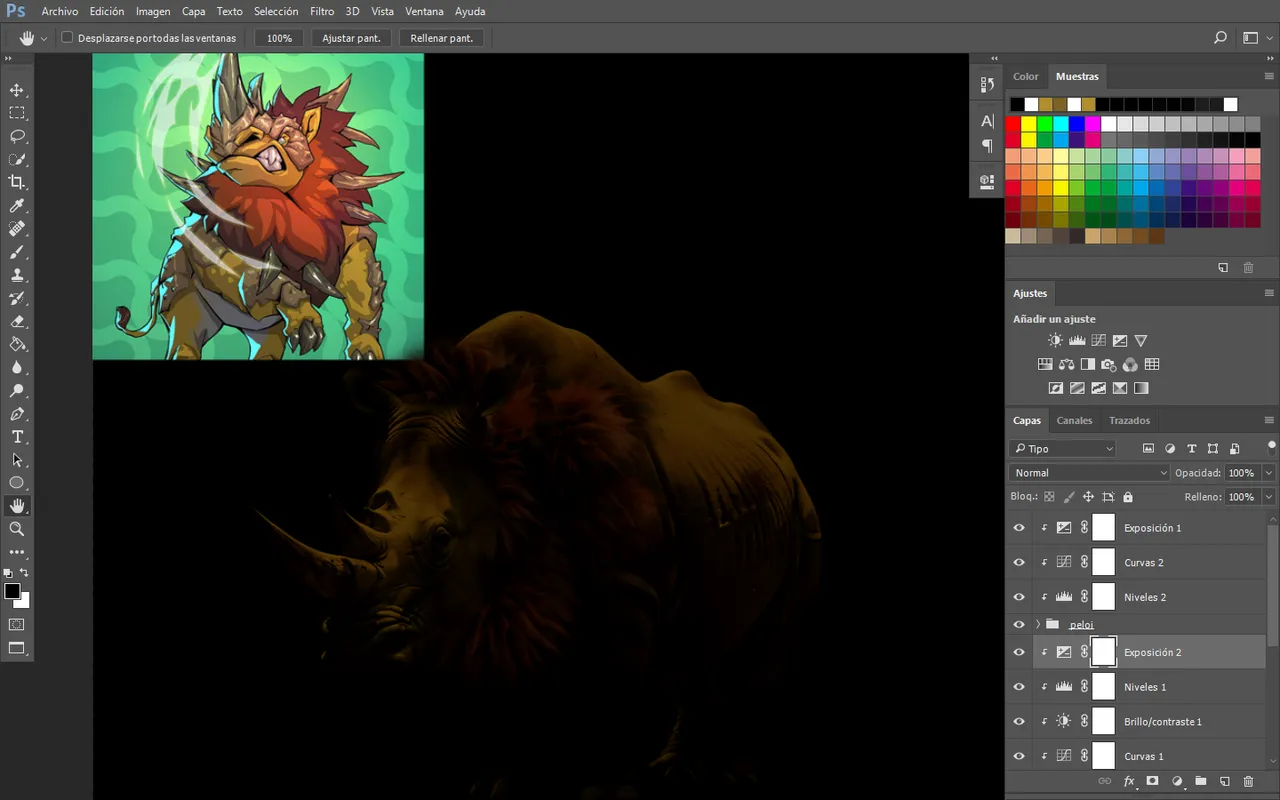
Task: Click the 100% zoom button
Action: (x=279, y=38)
